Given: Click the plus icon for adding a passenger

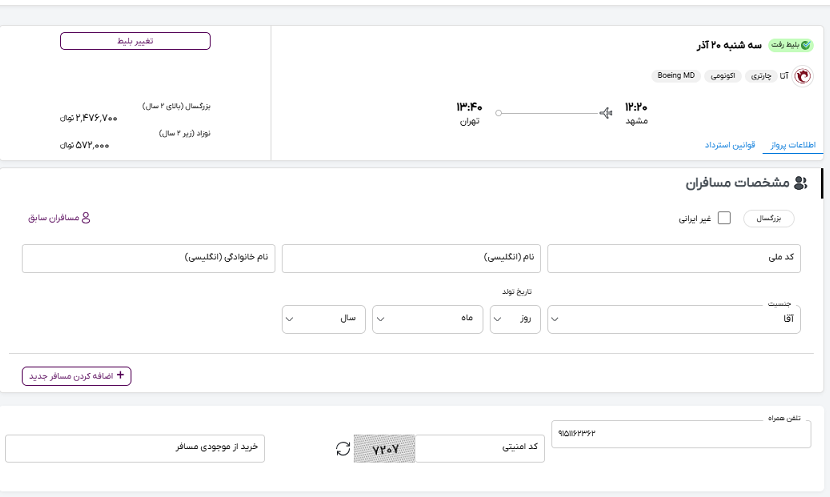Looking at the screenshot, I should (122, 376).
